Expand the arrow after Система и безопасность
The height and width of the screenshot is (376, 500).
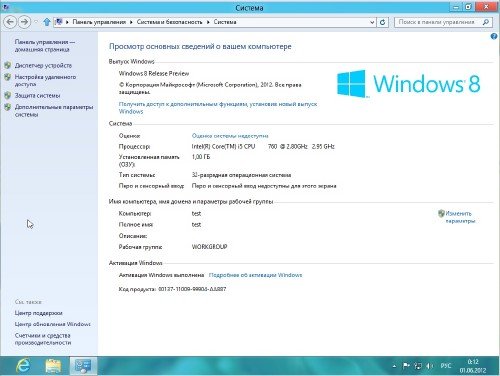tap(208, 22)
